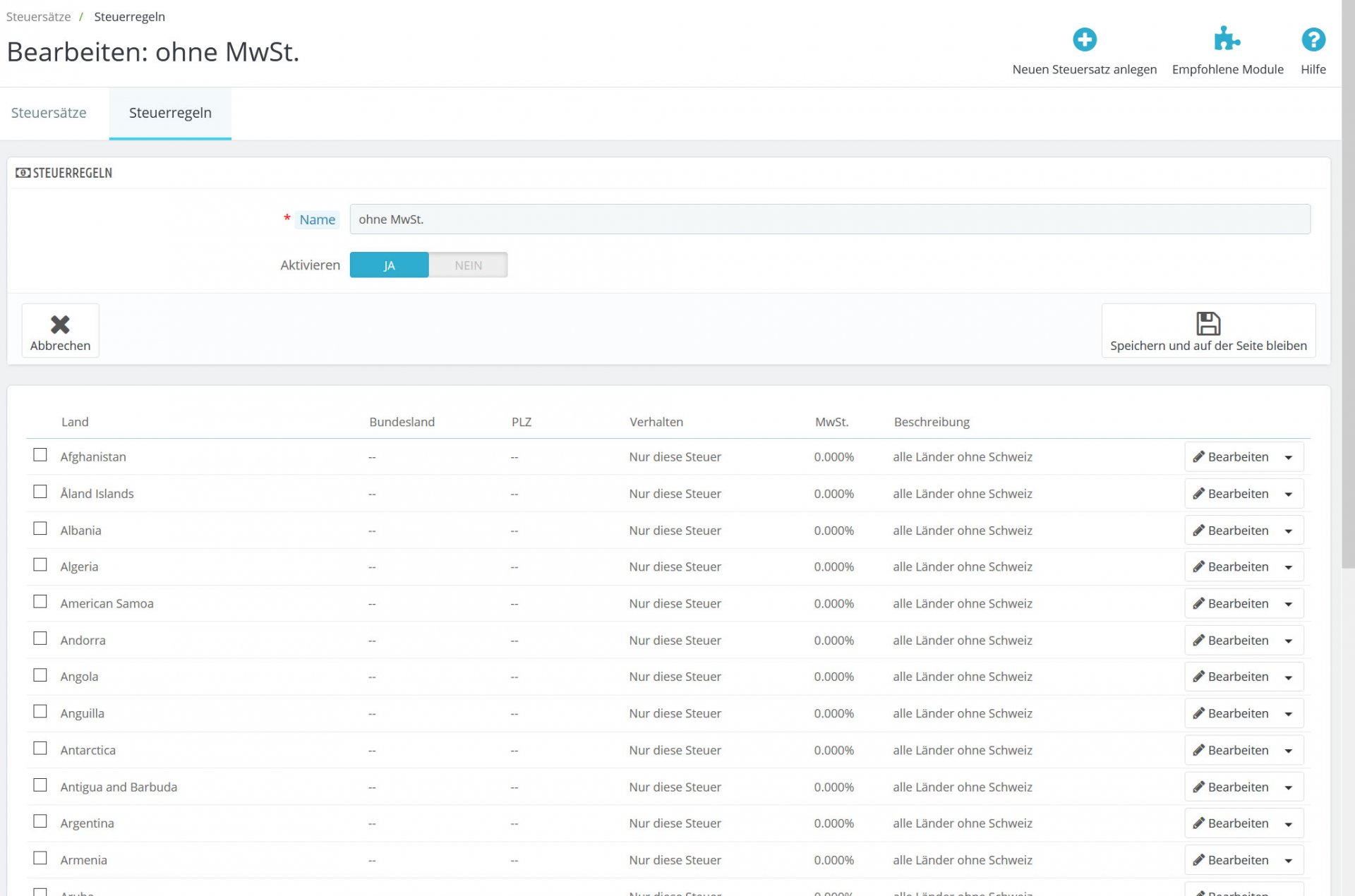
Task: Check the Afghanistan row checkbox
Action: click(40, 455)
